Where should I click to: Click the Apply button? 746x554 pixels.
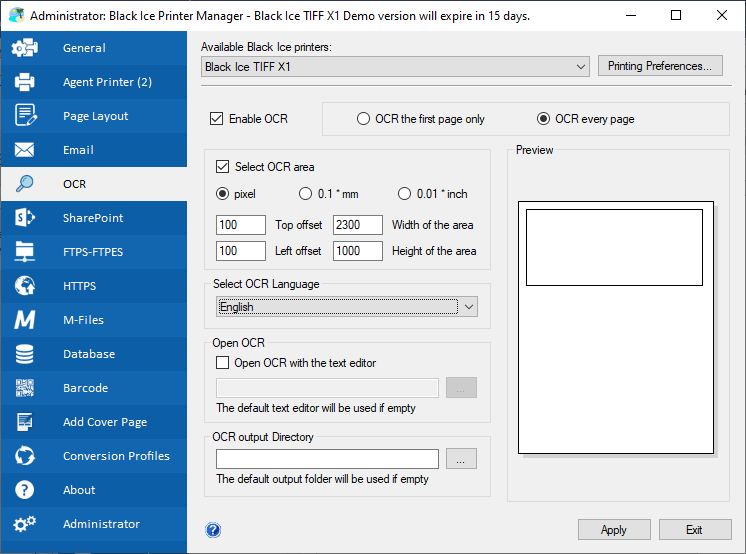(x=614, y=530)
